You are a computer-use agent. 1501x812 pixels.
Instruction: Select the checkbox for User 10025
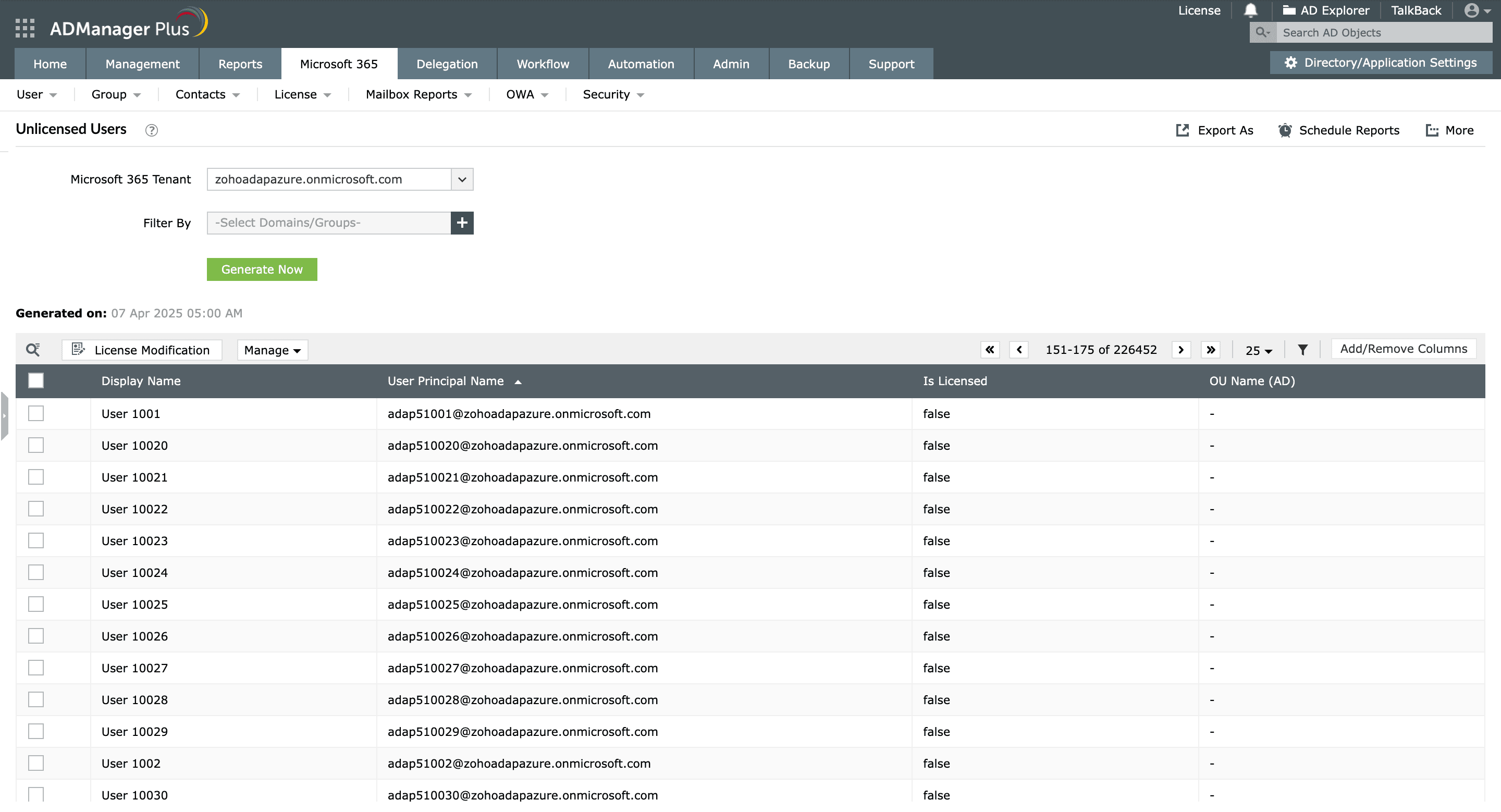[x=36, y=605]
